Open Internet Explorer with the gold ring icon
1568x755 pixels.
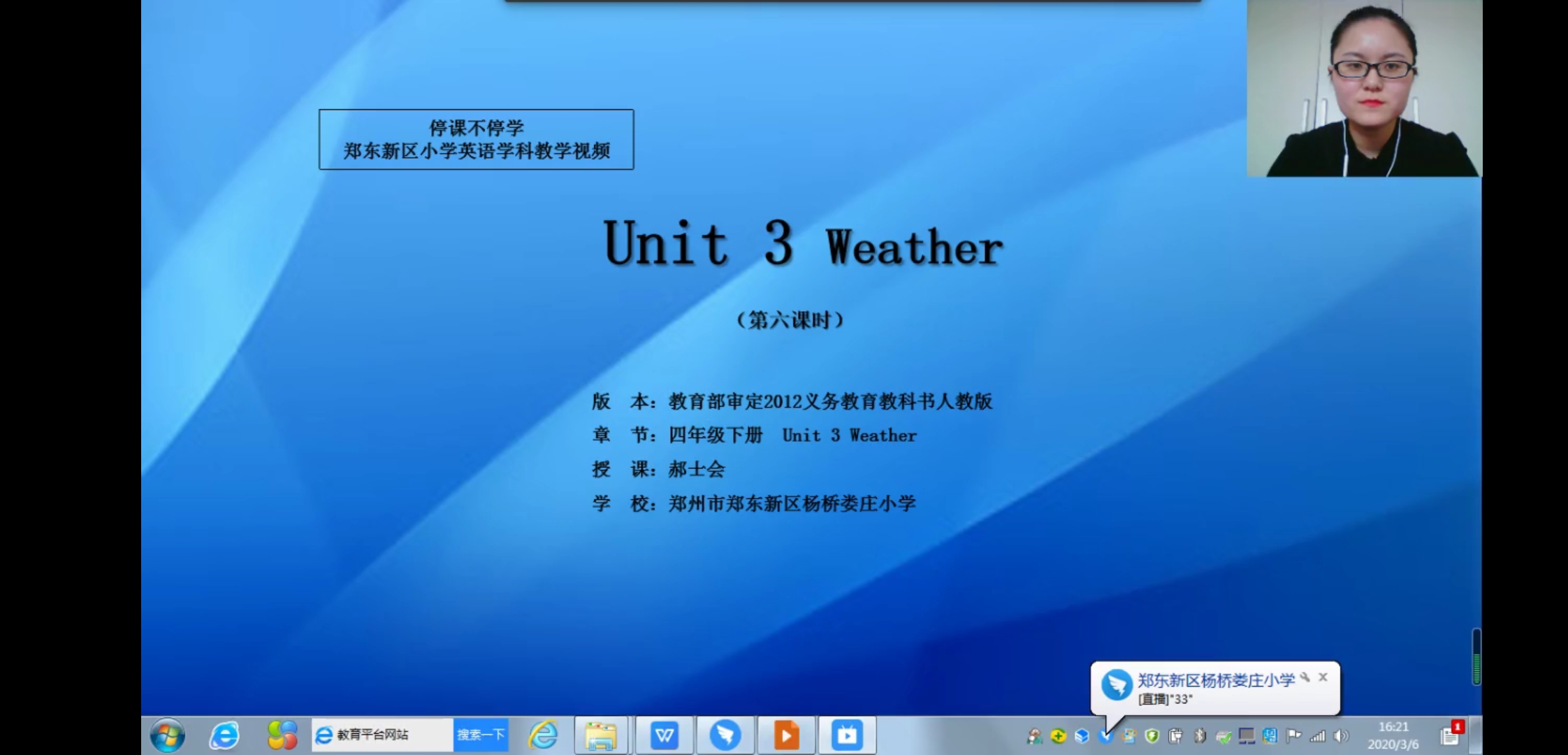coord(543,735)
